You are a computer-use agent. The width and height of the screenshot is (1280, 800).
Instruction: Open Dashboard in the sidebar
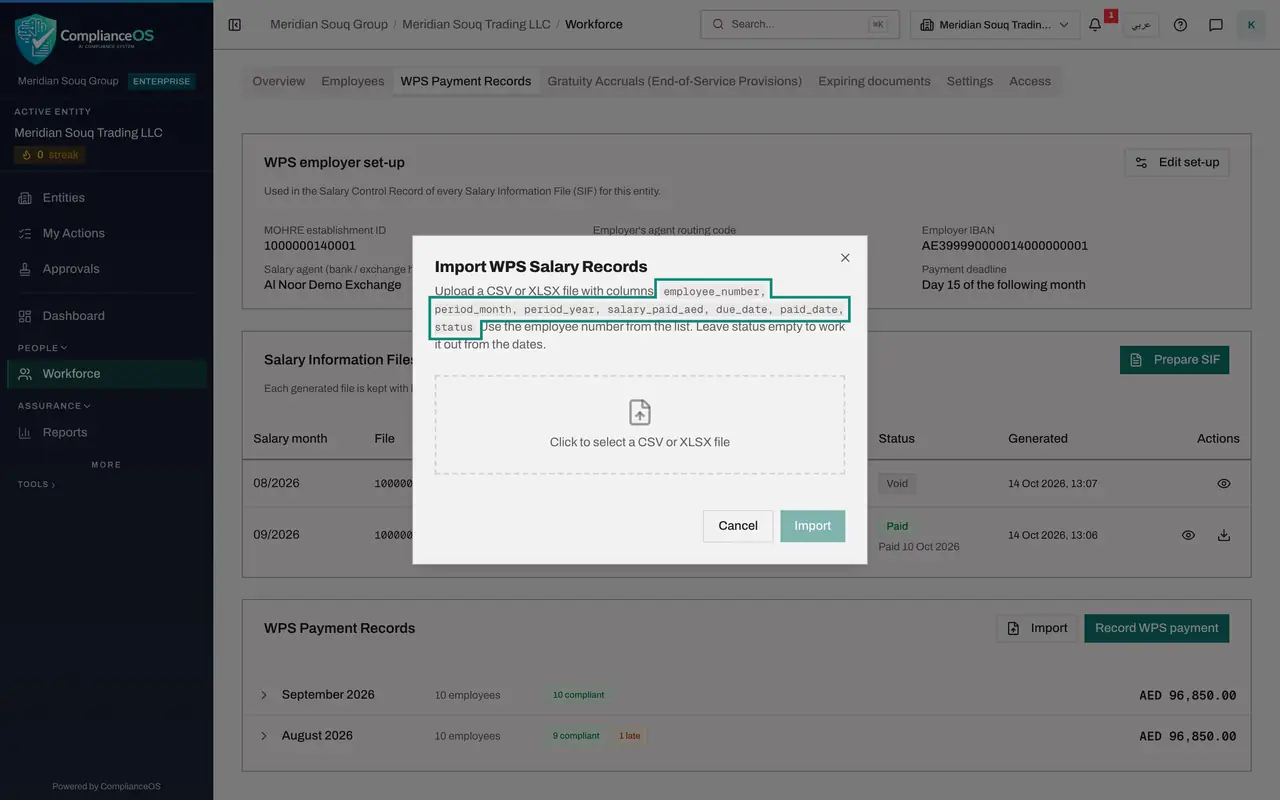[x=107, y=316]
